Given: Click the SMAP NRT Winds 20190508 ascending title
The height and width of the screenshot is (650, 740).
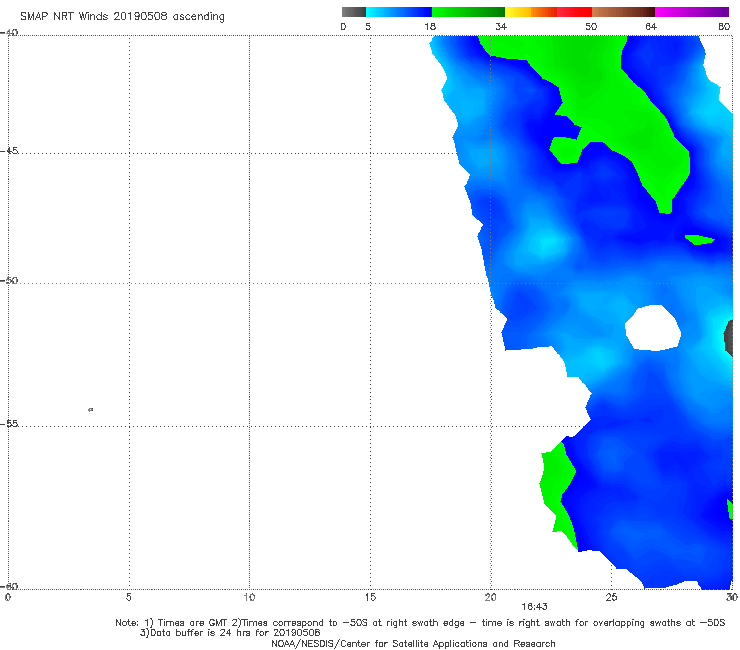Looking at the screenshot, I should click(122, 16).
